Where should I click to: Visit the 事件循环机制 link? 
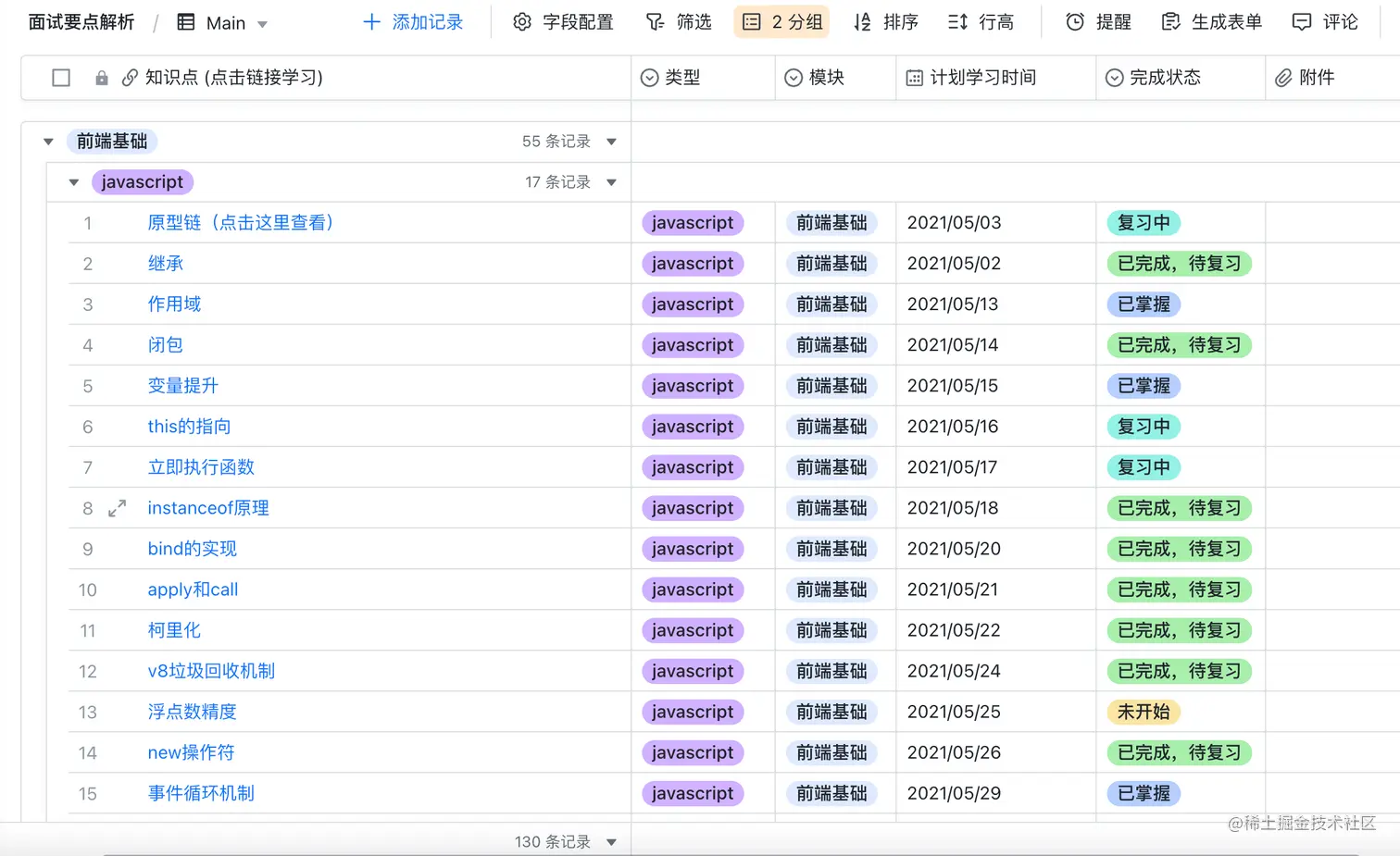[201, 793]
